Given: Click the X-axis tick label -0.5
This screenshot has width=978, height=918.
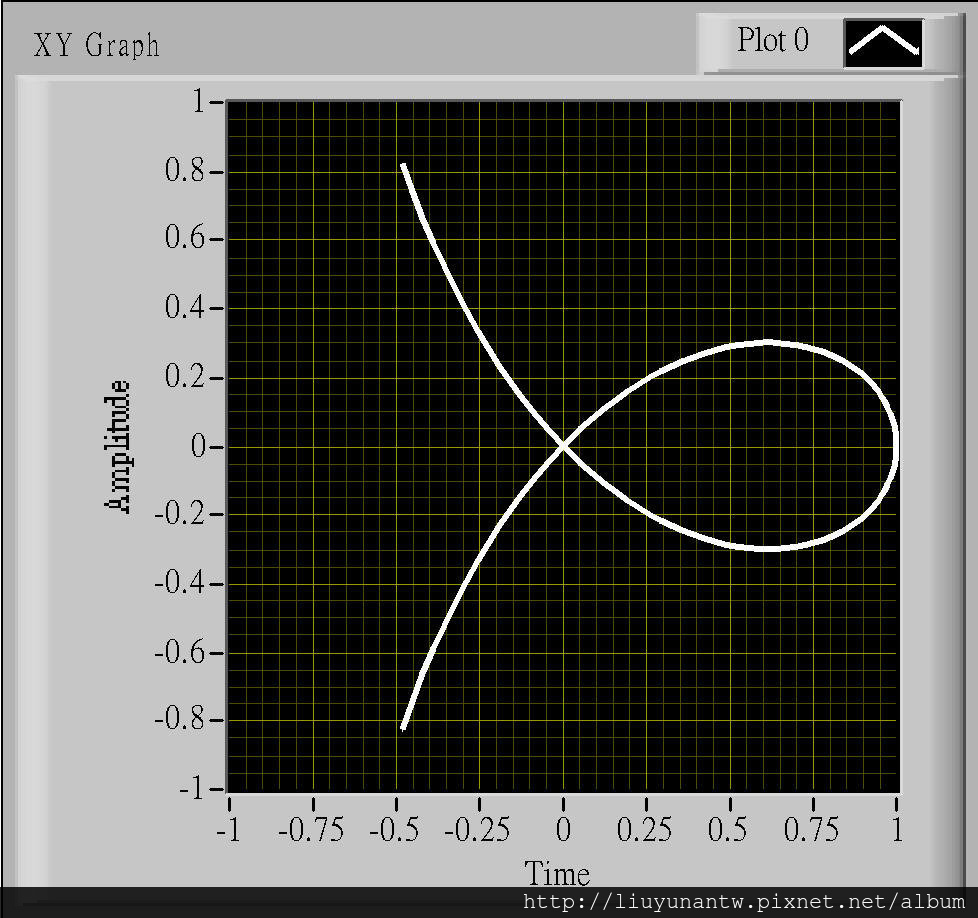Looking at the screenshot, I should tap(394, 829).
